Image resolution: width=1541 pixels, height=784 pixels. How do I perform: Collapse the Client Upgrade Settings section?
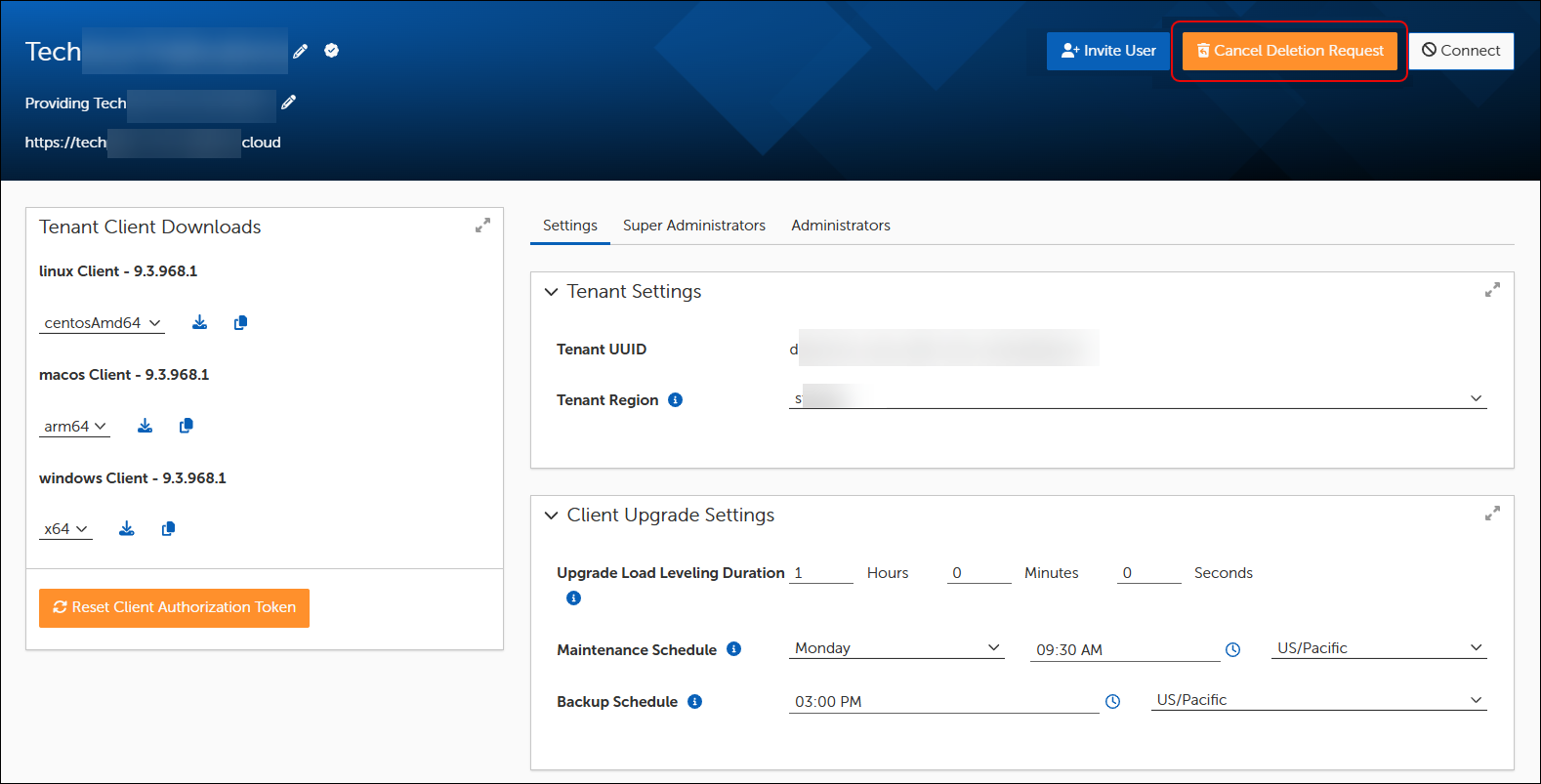pos(552,516)
